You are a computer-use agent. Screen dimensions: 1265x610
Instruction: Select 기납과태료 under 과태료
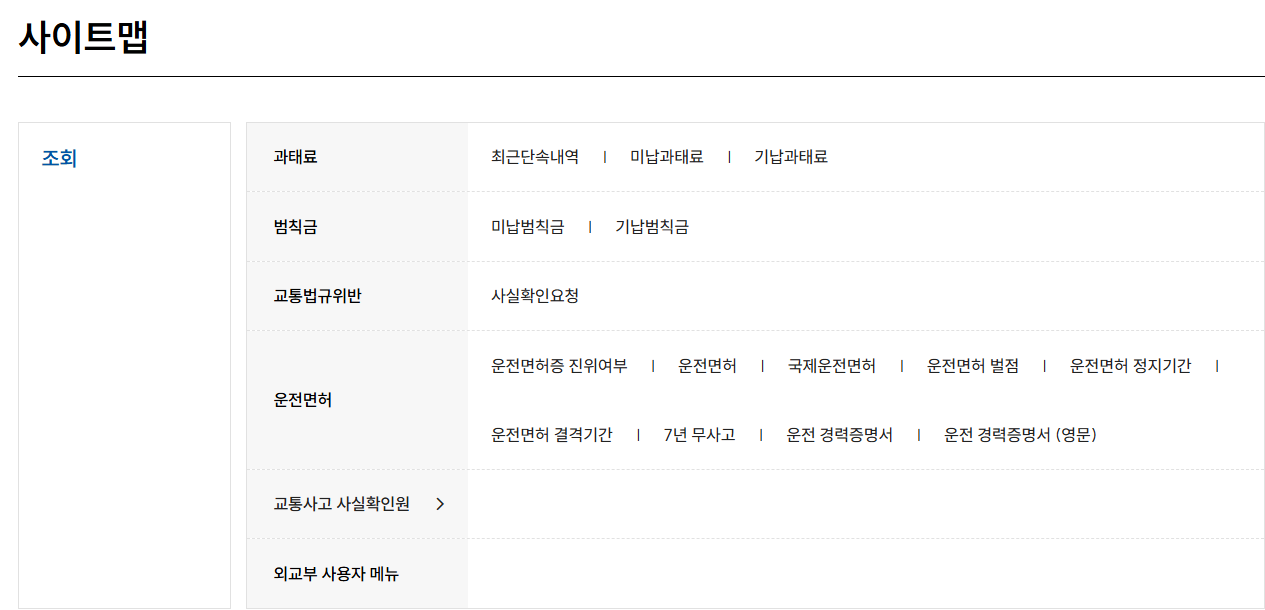[791, 156]
